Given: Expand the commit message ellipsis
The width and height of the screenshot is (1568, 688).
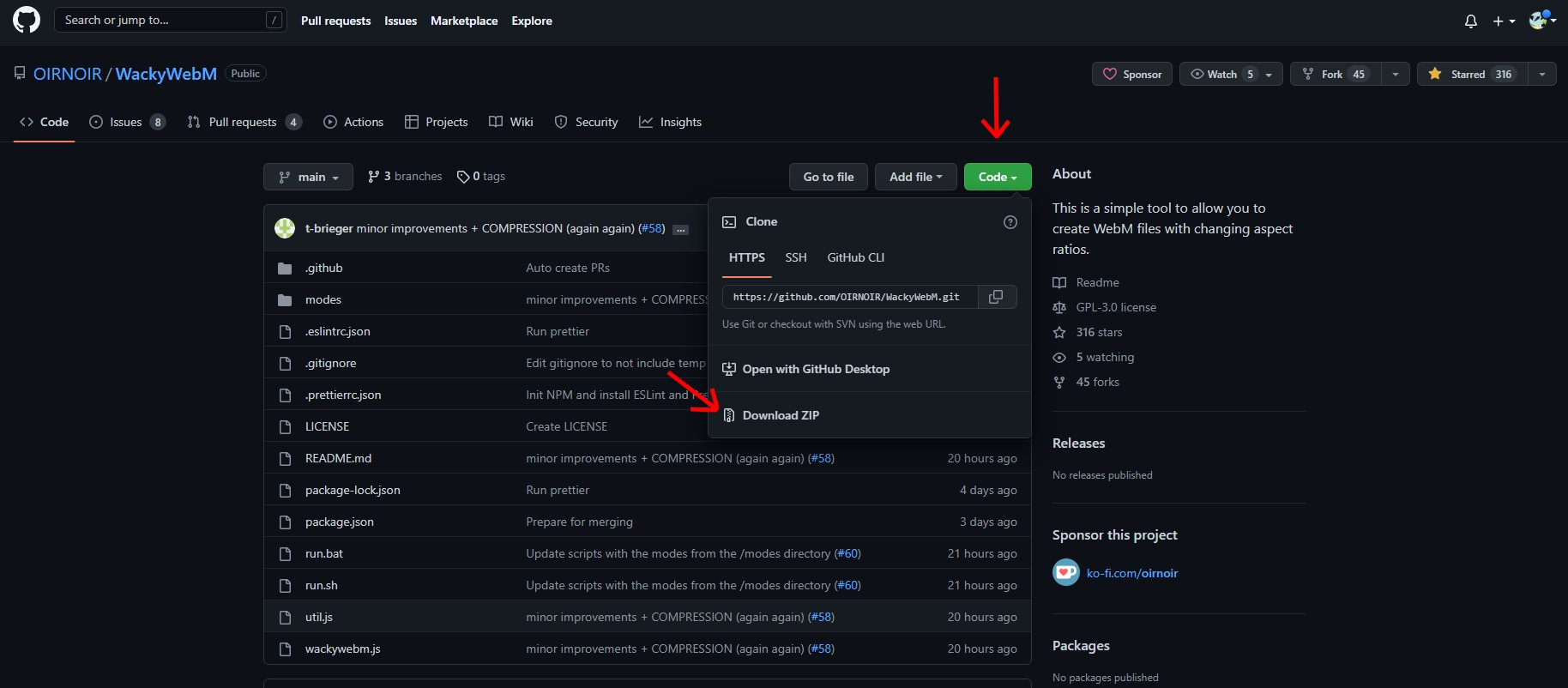Looking at the screenshot, I should pyautogui.click(x=680, y=229).
